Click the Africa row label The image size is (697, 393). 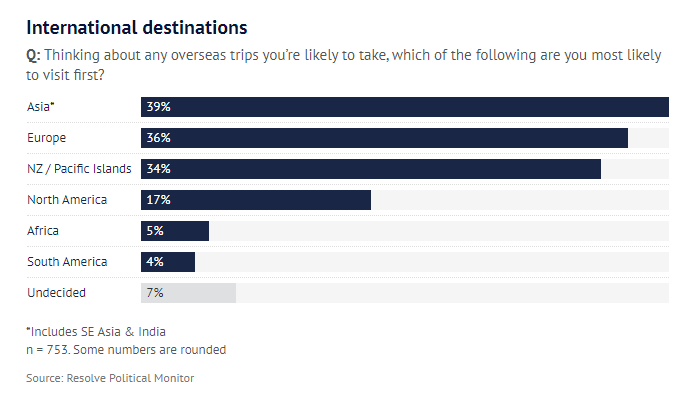coord(43,231)
